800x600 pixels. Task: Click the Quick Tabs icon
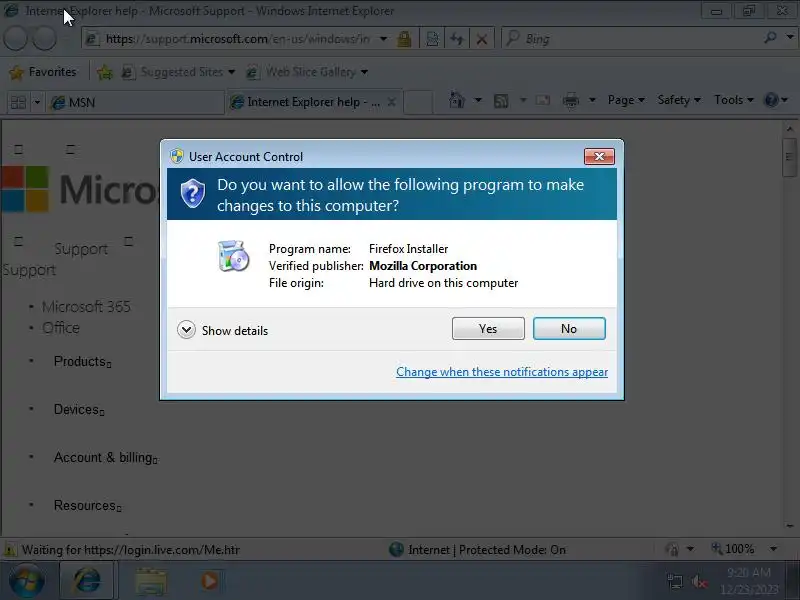tap(18, 102)
